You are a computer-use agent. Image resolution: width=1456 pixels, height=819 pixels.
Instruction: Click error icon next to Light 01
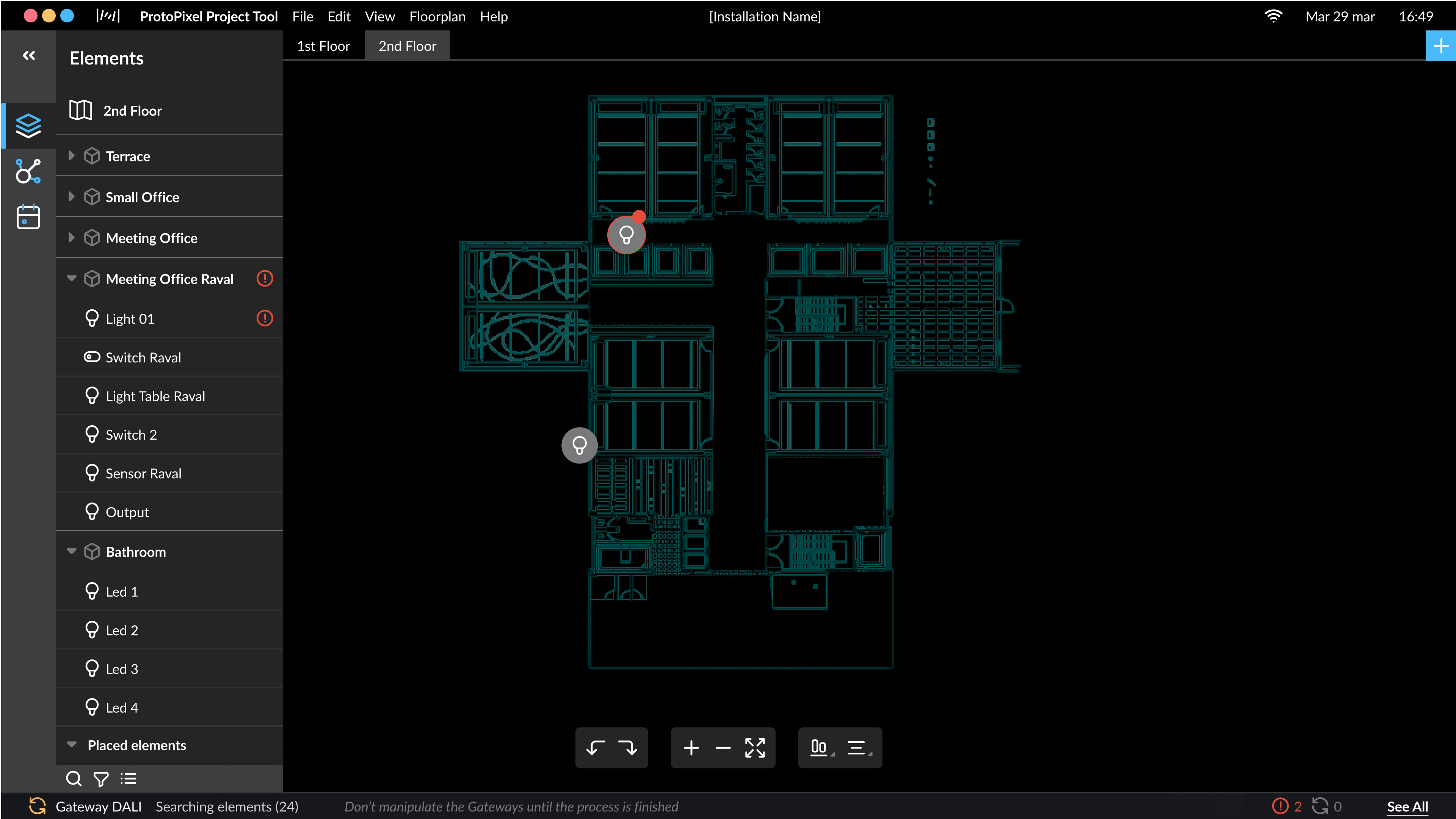point(265,318)
